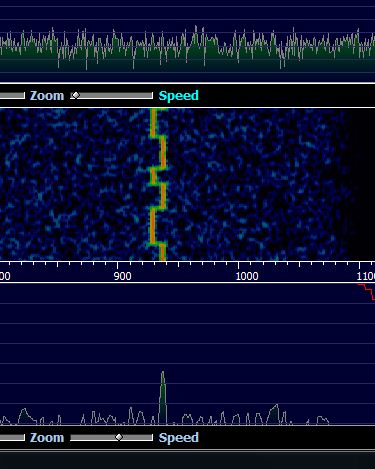This screenshot has width=375, height=469.
Task: Click the spectrum bump near 1030
Action: [x=275, y=414]
